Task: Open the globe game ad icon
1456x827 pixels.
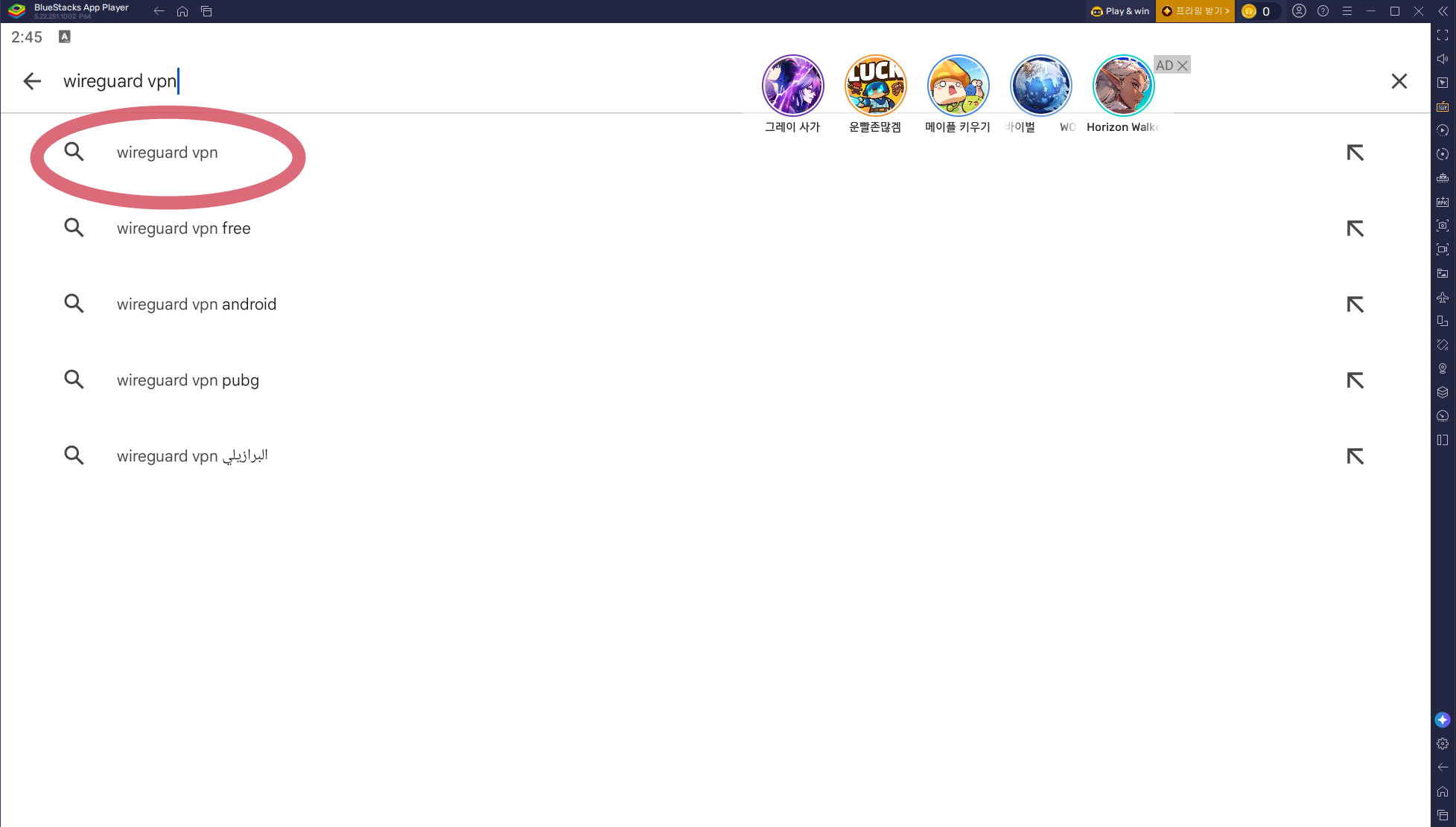Action: (x=1040, y=86)
